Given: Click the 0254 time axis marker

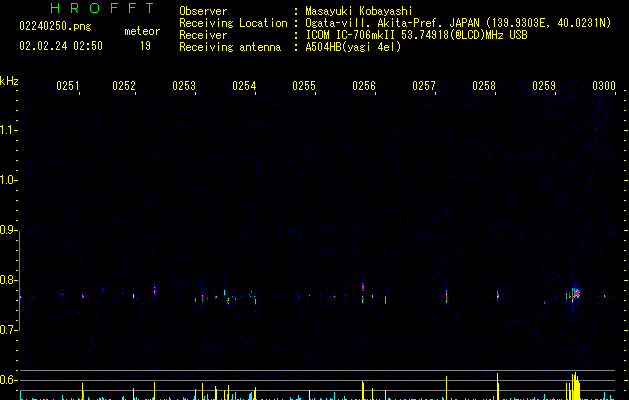Looking at the screenshot, I should tap(244, 86).
